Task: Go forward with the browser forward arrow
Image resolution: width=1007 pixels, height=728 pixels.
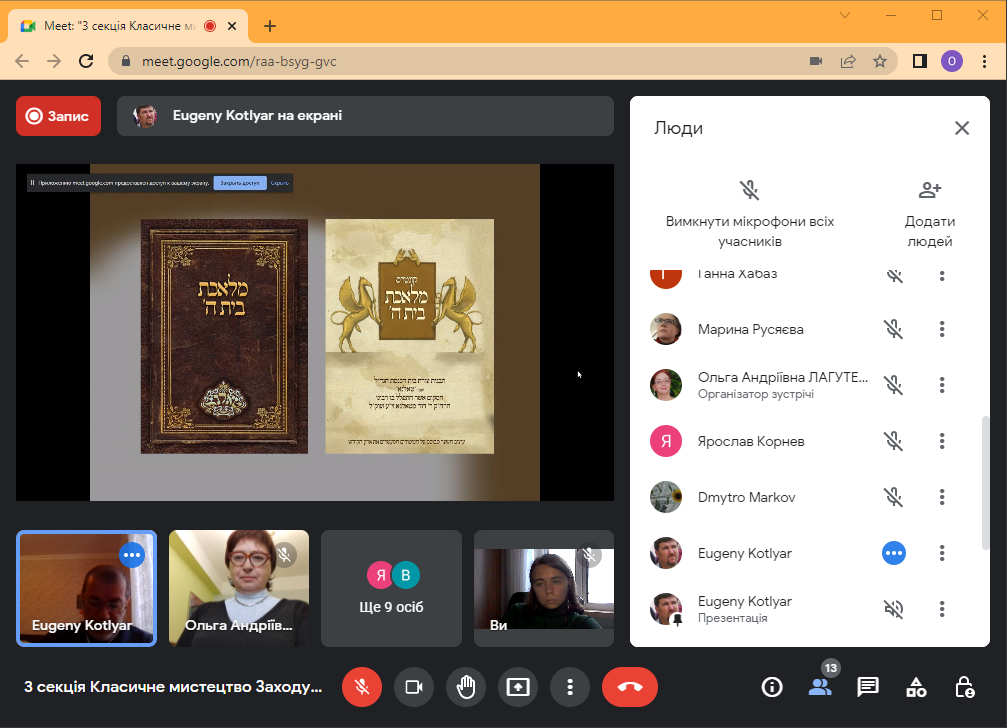Action: [x=54, y=62]
